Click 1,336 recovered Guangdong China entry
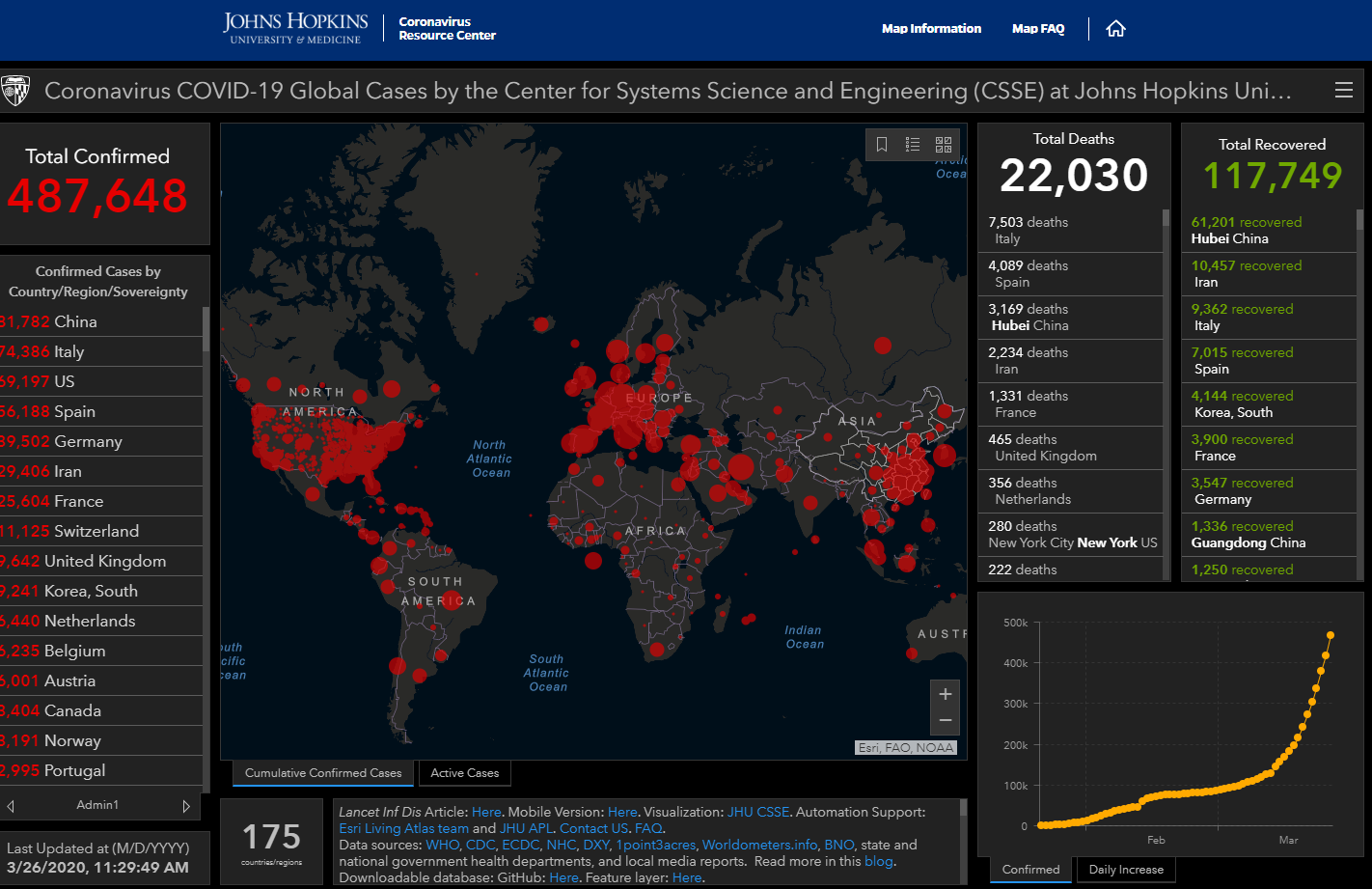 [x=1269, y=535]
